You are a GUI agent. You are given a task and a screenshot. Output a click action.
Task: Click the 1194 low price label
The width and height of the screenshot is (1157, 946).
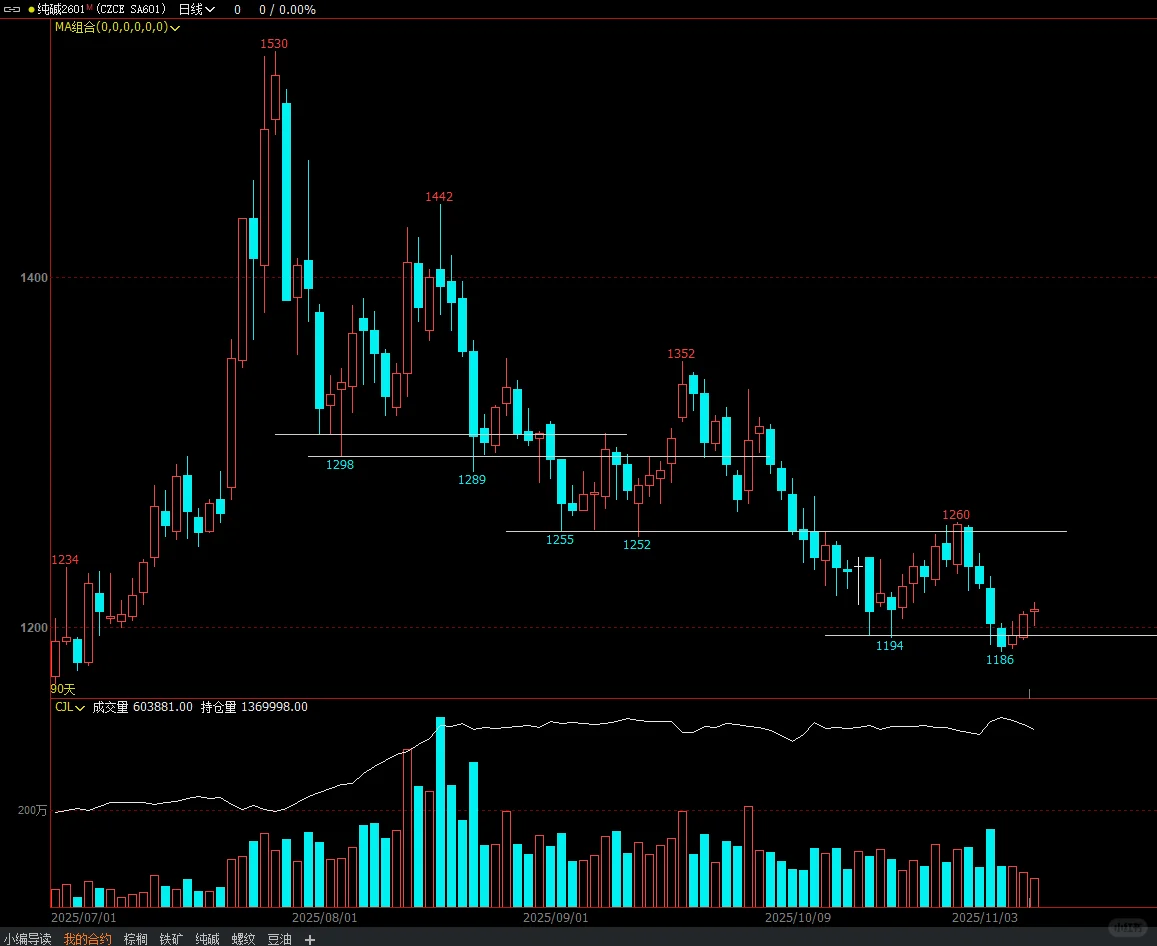tap(889, 646)
